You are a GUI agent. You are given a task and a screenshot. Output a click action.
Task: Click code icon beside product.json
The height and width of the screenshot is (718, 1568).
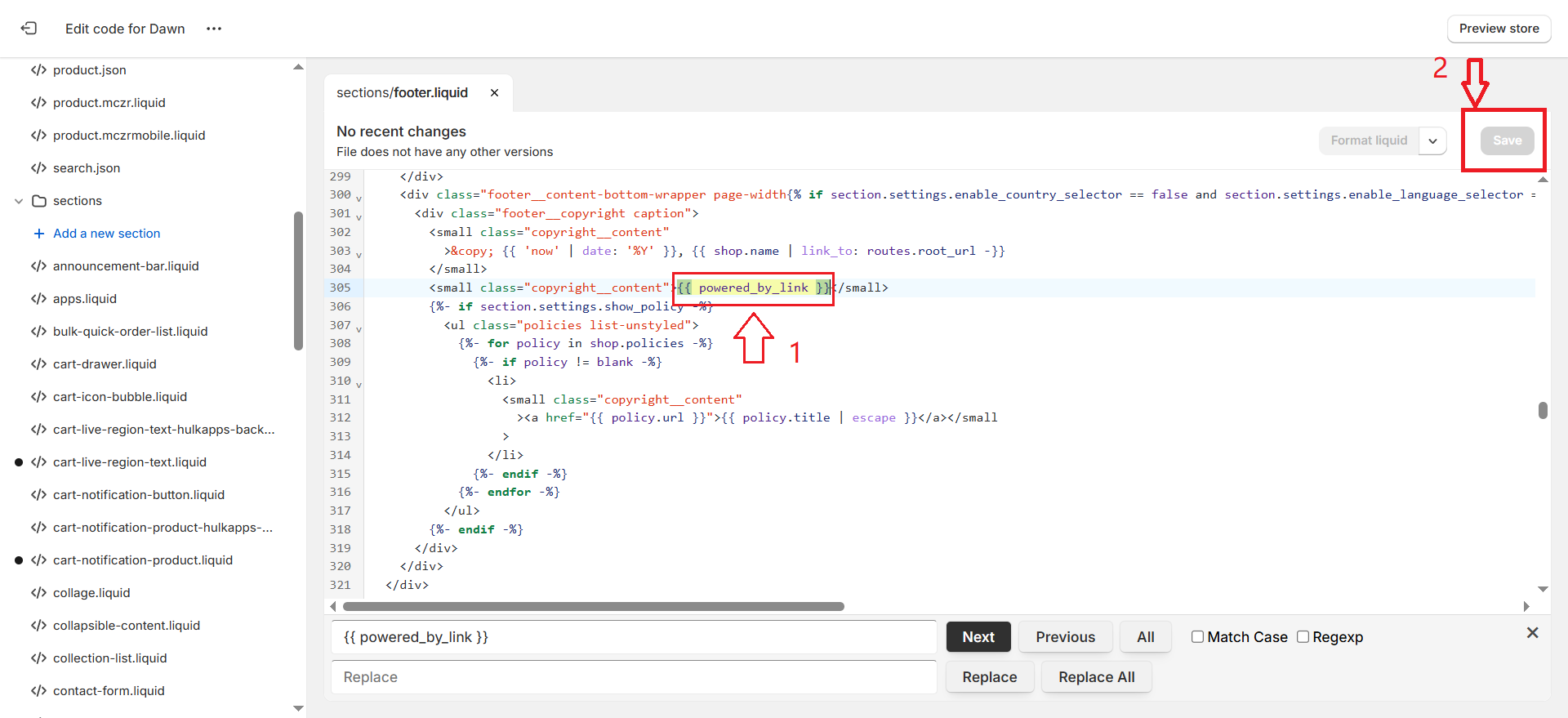pyautogui.click(x=38, y=70)
